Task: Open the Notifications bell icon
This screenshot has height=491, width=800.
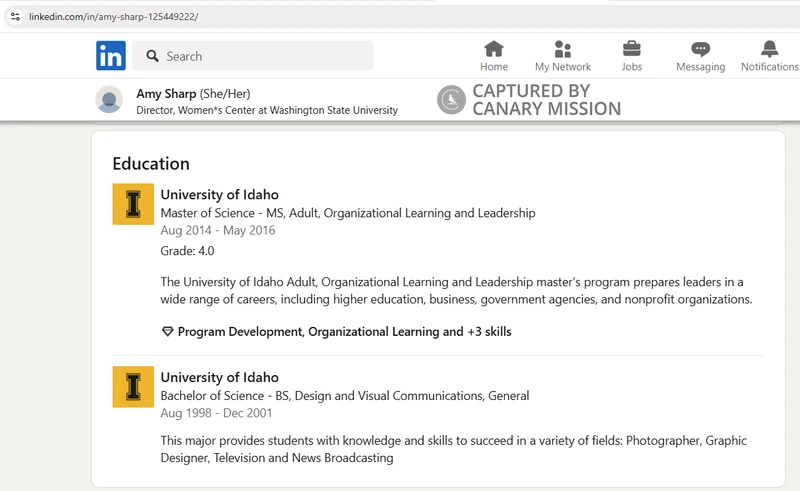Action: [x=769, y=49]
